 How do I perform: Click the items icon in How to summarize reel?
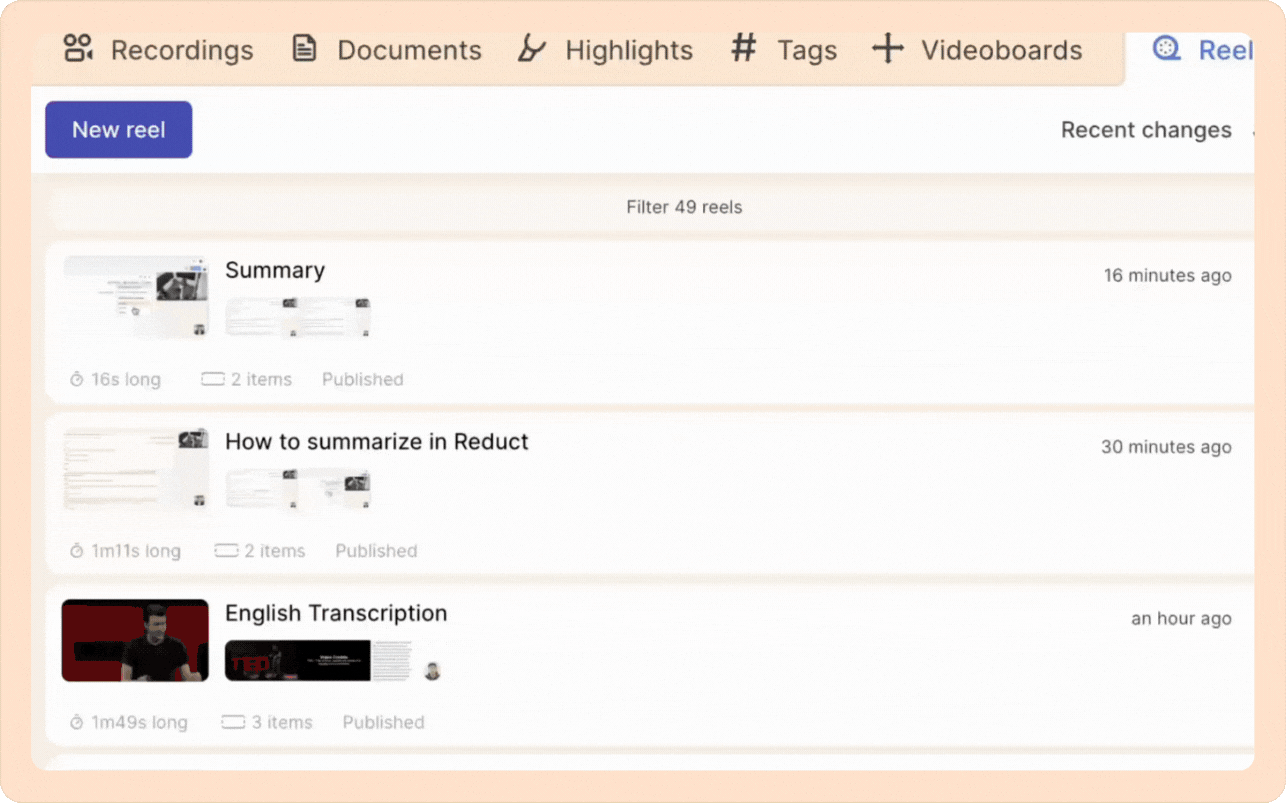(x=226, y=551)
